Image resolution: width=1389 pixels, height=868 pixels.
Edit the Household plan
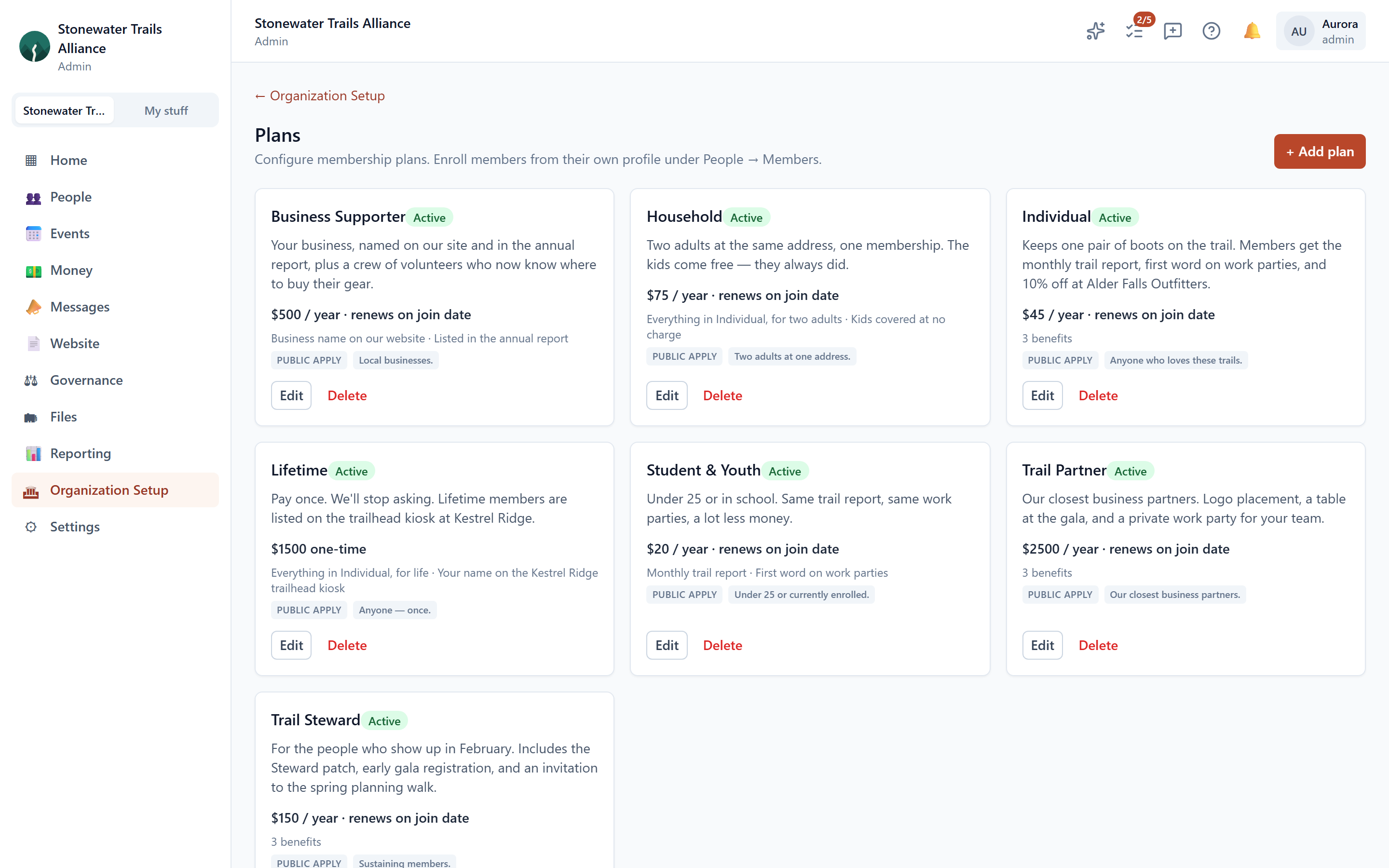[667, 395]
